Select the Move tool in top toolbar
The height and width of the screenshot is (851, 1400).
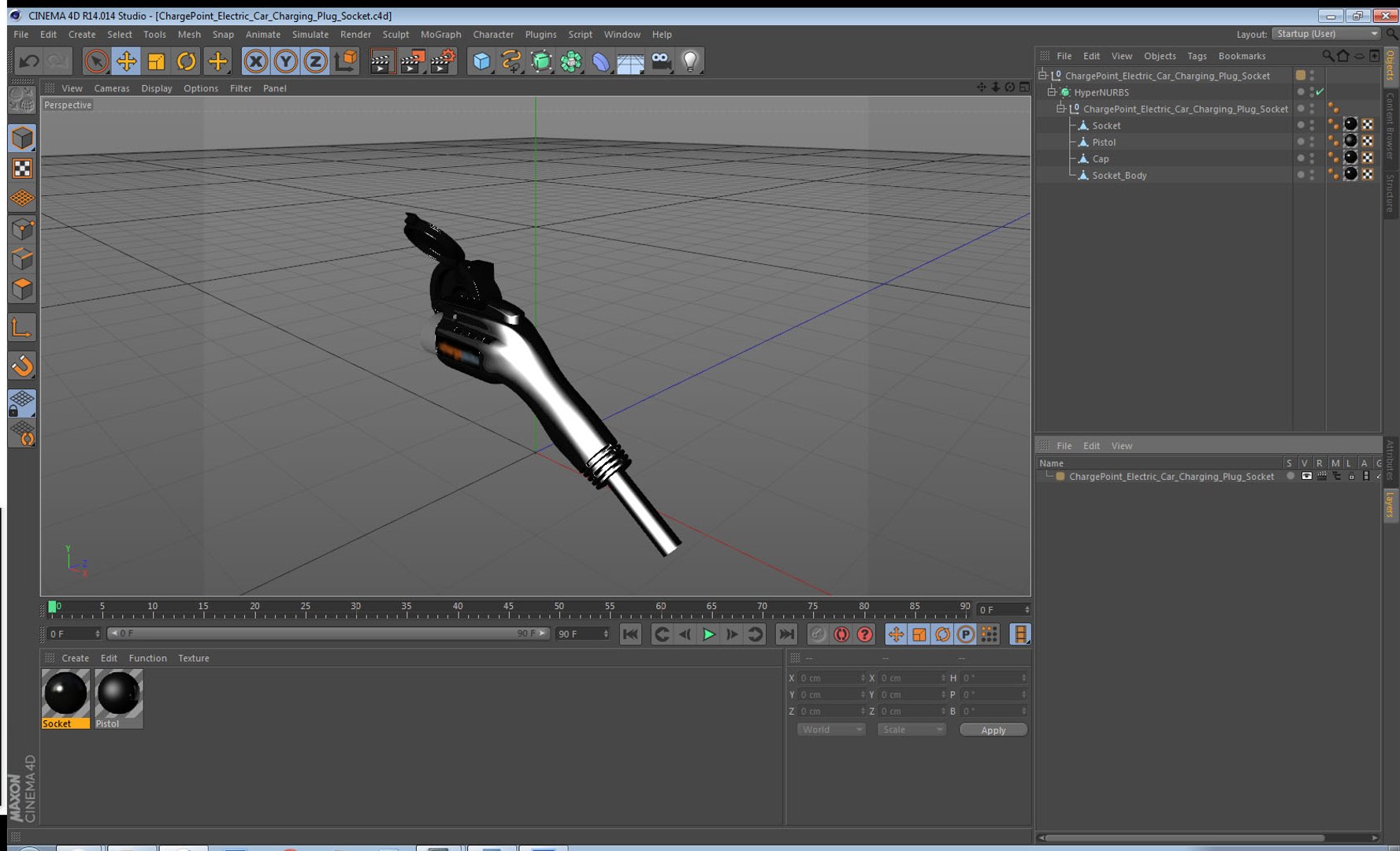(x=126, y=61)
